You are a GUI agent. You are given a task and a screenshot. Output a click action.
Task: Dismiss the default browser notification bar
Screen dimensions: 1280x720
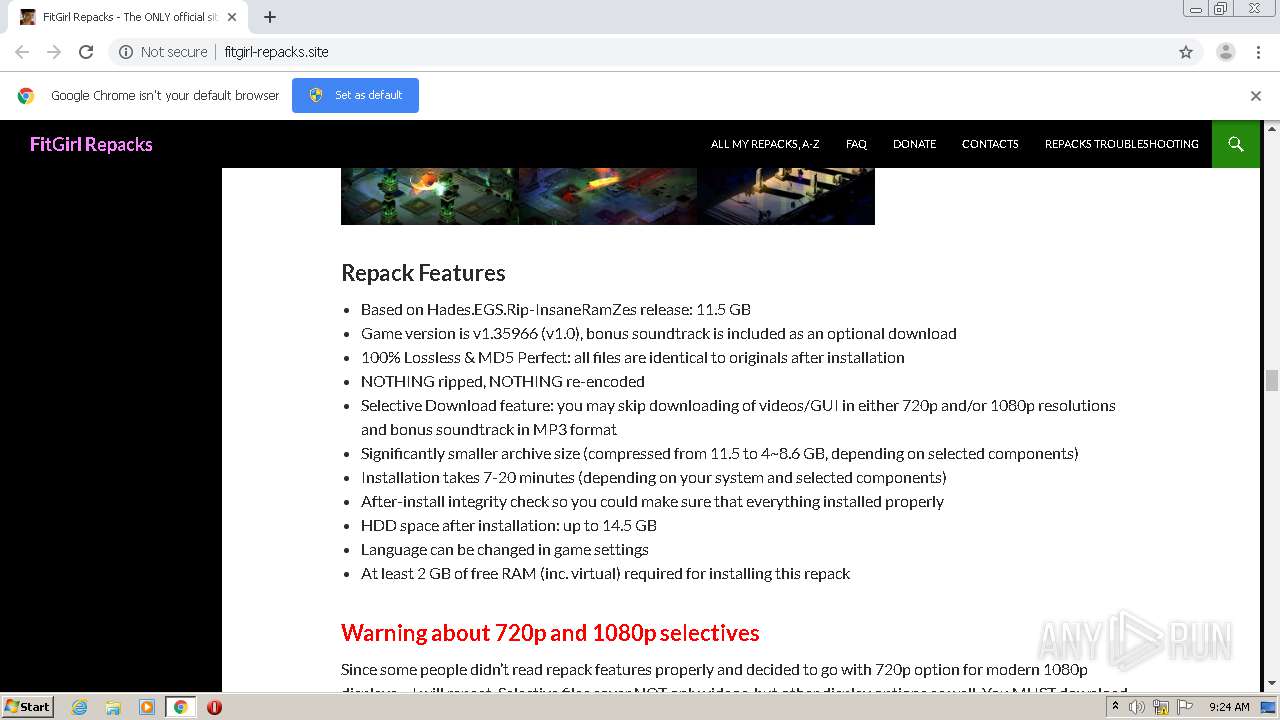tap(1256, 96)
